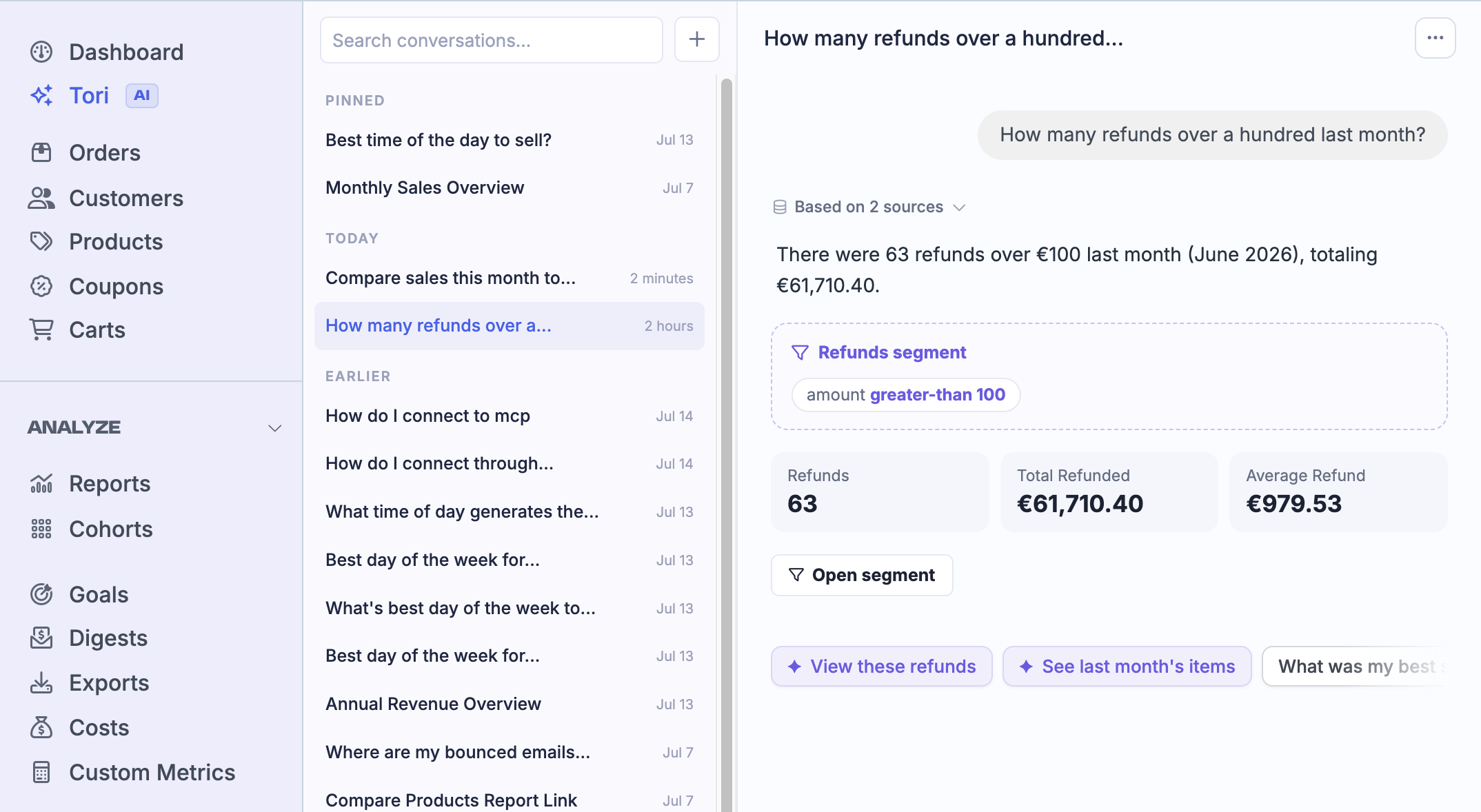
Task: Click the Open segment button
Action: (862, 575)
